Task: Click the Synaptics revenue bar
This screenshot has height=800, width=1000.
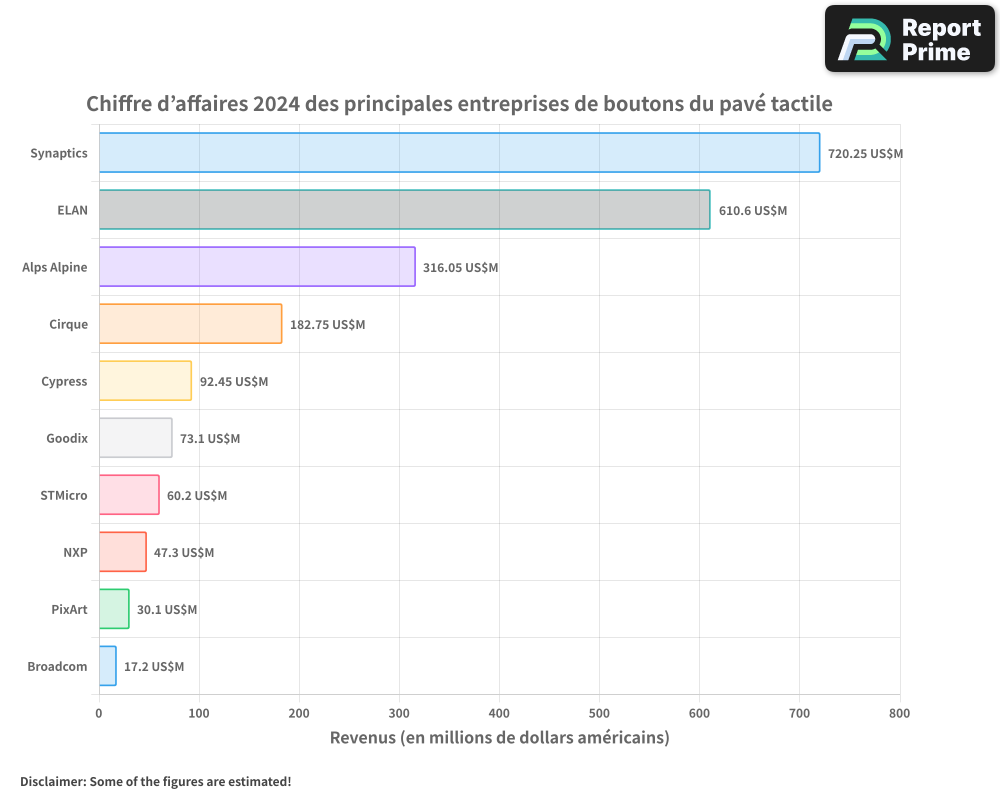Action: [x=459, y=153]
